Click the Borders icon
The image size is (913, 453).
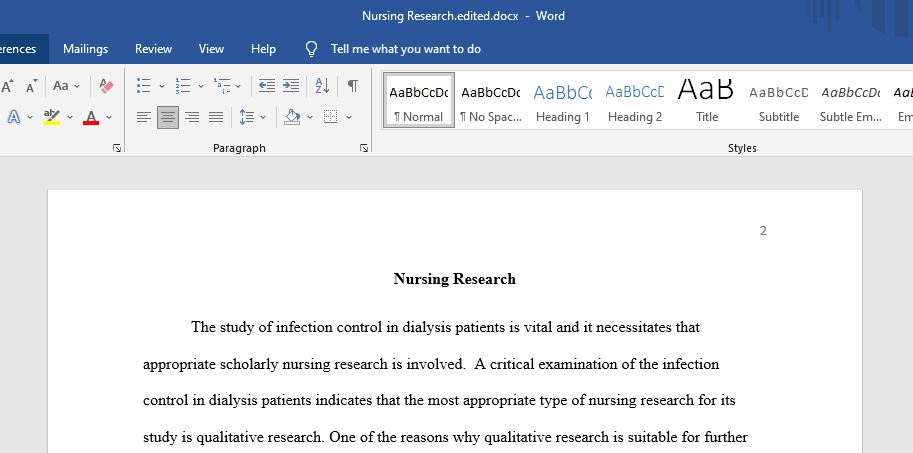[331, 117]
